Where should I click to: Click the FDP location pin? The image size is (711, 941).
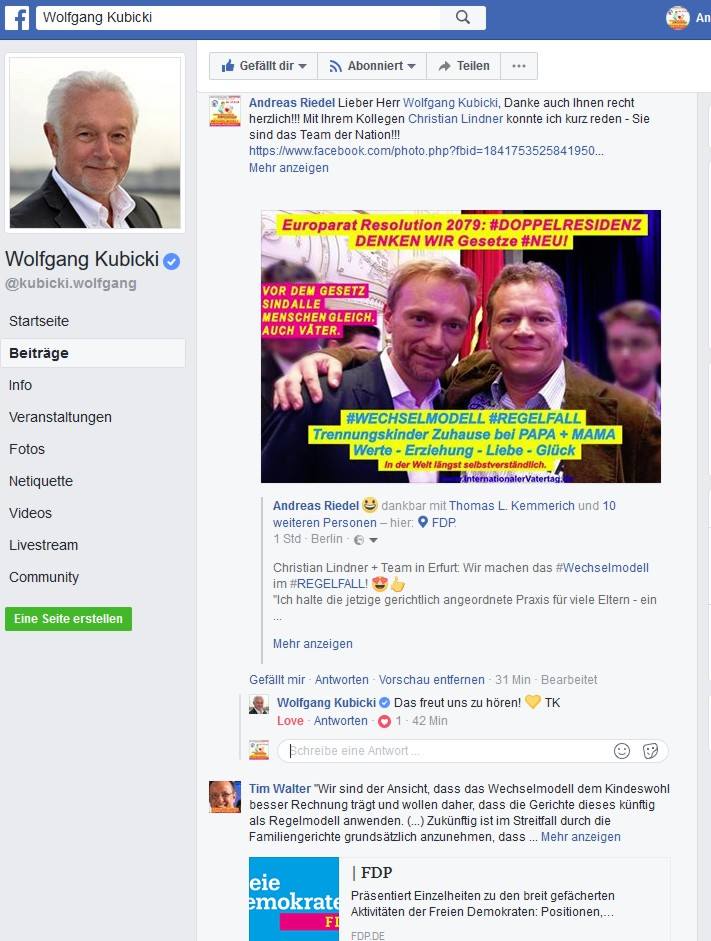click(x=423, y=522)
